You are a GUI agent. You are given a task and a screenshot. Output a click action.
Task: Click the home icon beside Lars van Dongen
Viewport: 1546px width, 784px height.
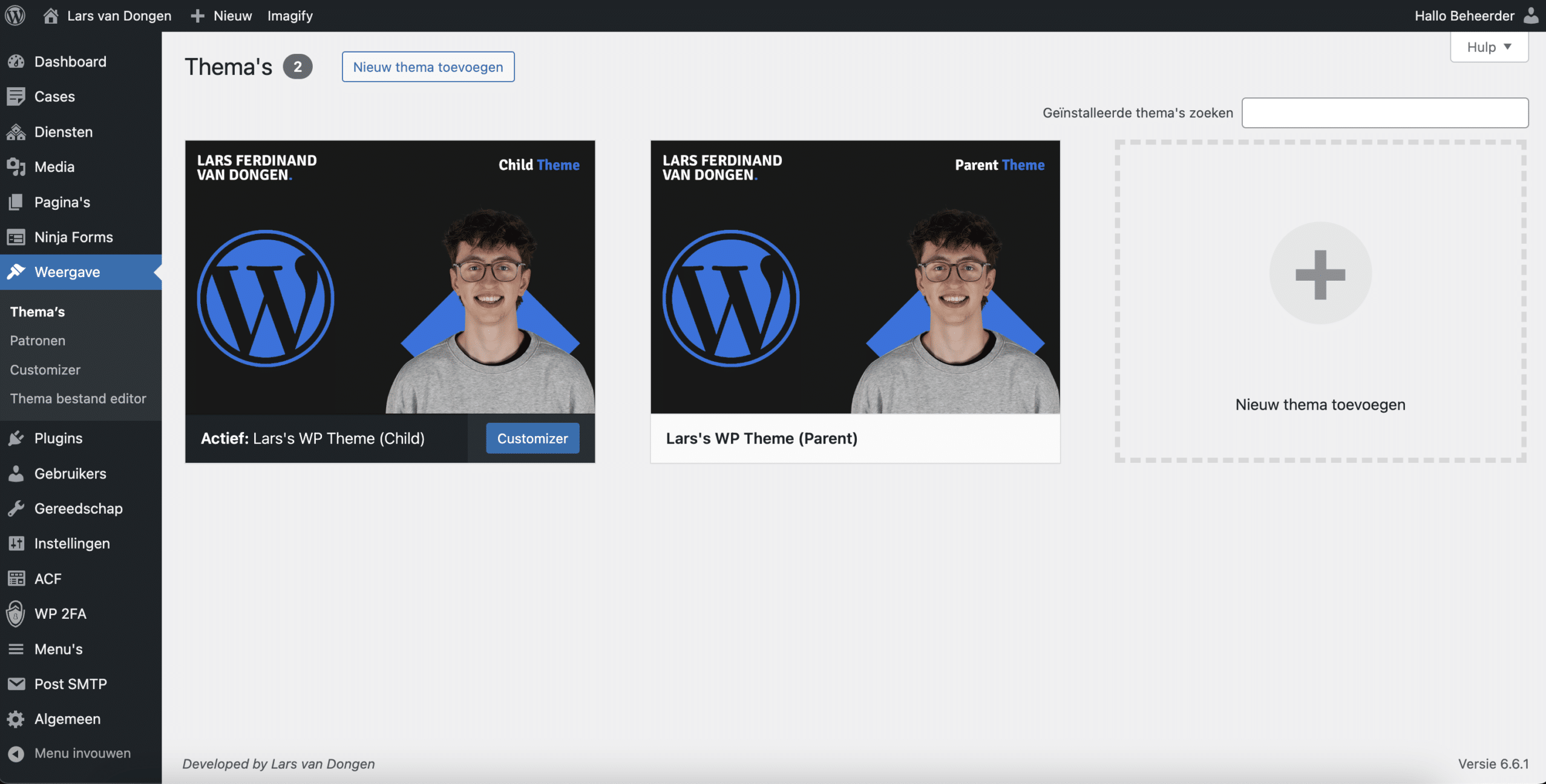coord(51,16)
